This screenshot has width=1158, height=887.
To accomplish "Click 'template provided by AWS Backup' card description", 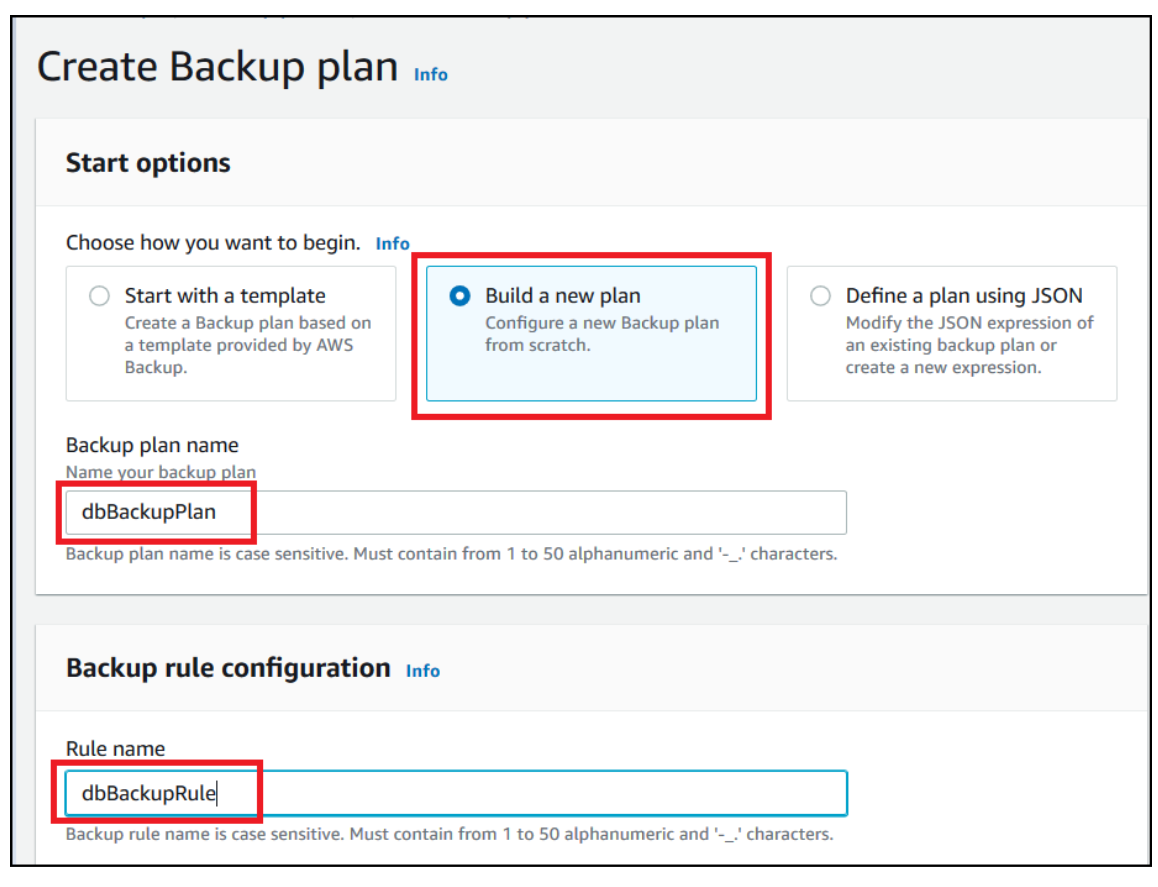I will (247, 345).
